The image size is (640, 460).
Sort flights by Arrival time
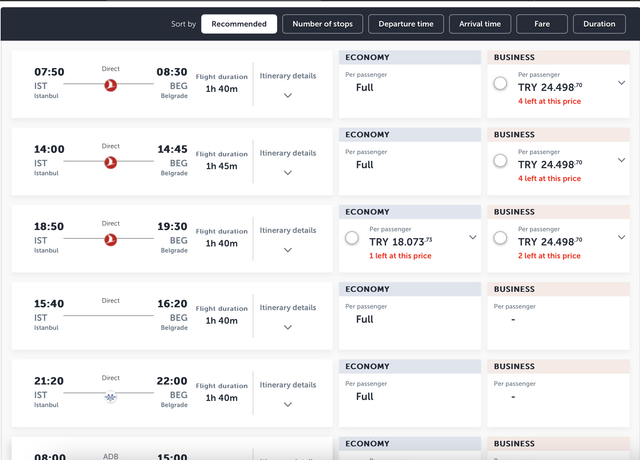(480, 24)
